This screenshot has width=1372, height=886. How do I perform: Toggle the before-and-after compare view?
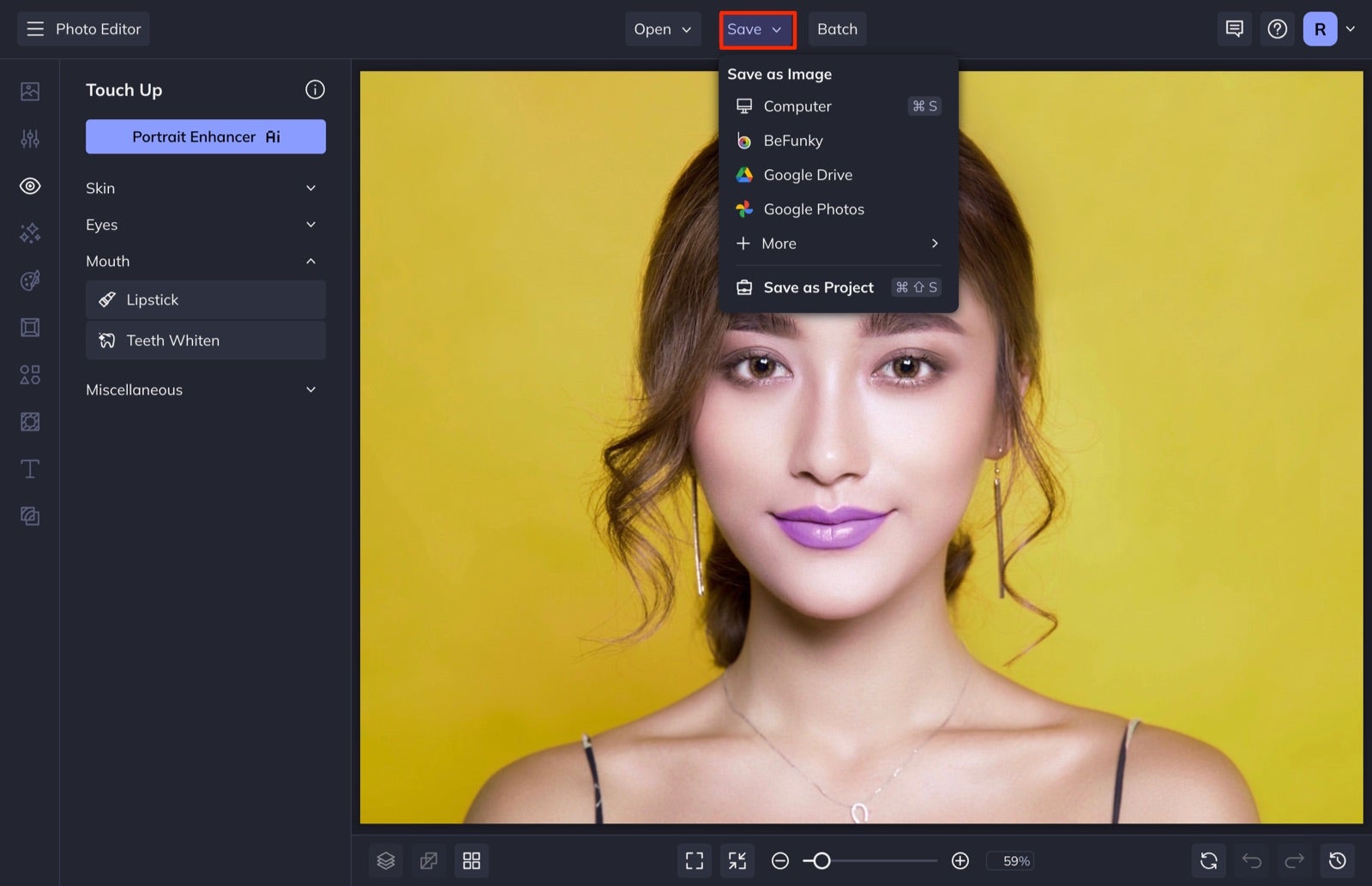point(428,860)
